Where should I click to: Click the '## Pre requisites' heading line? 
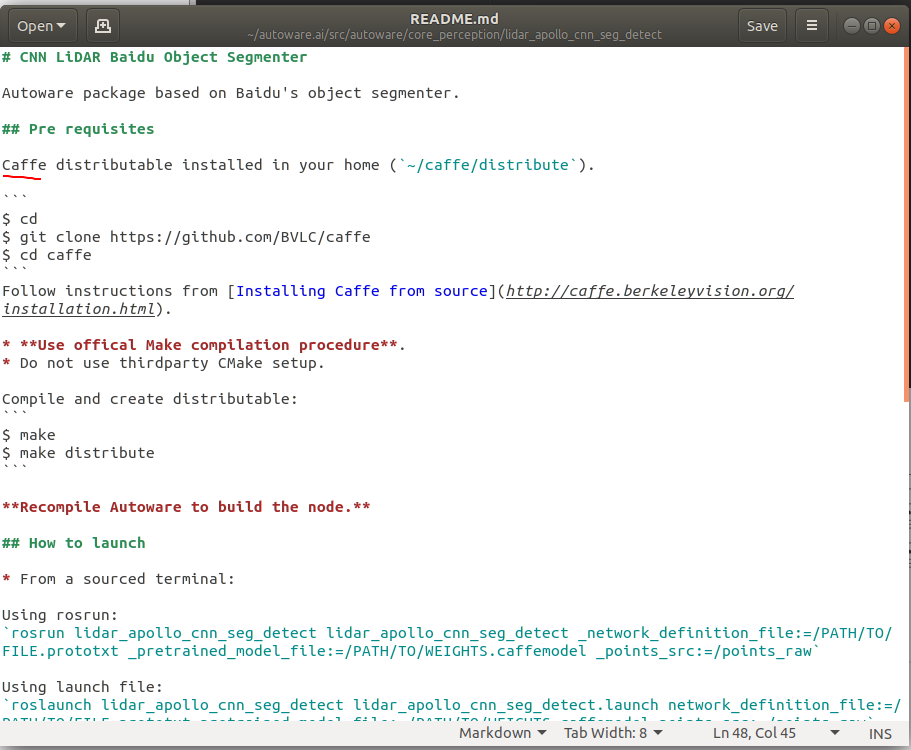point(78,129)
